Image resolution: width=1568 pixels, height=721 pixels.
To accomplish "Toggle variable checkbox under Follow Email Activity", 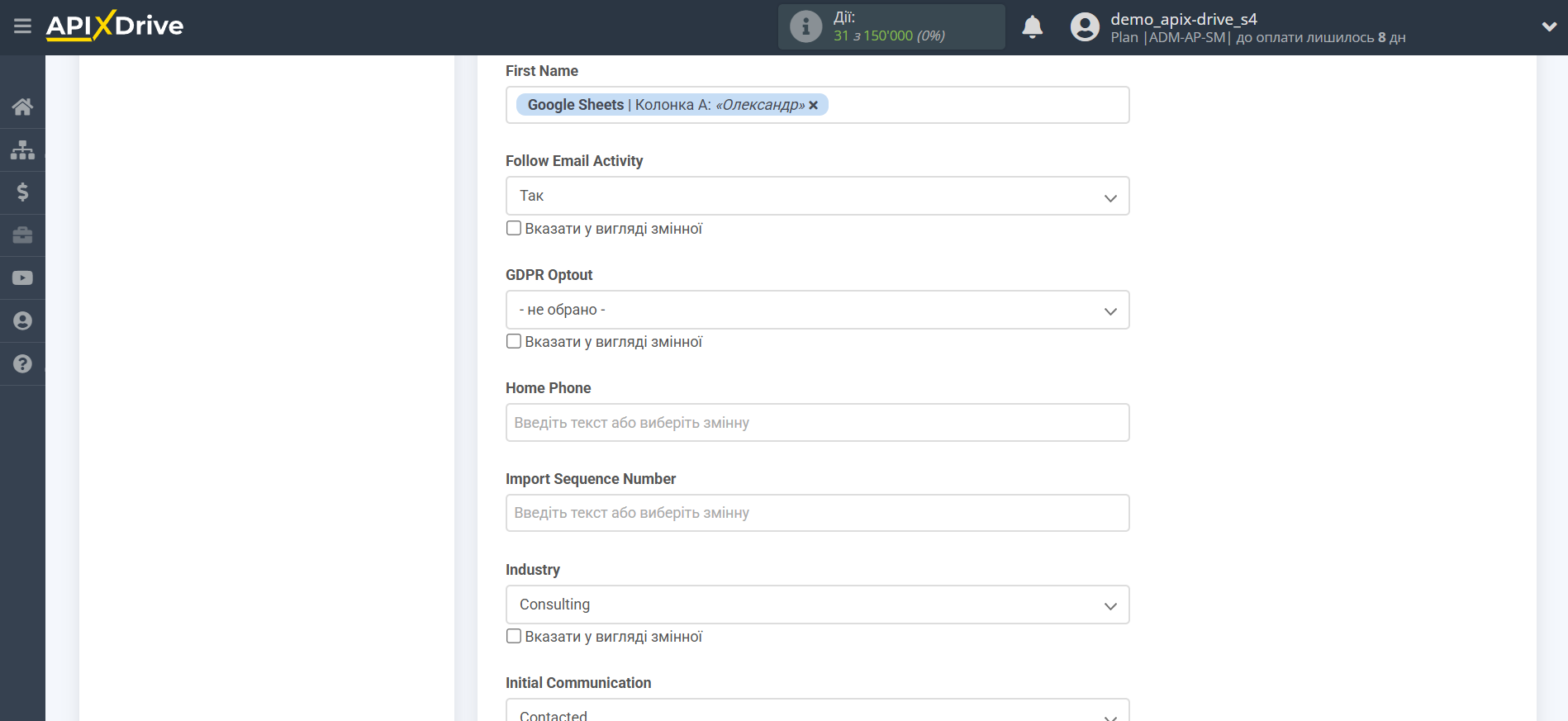I will click(514, 228).
